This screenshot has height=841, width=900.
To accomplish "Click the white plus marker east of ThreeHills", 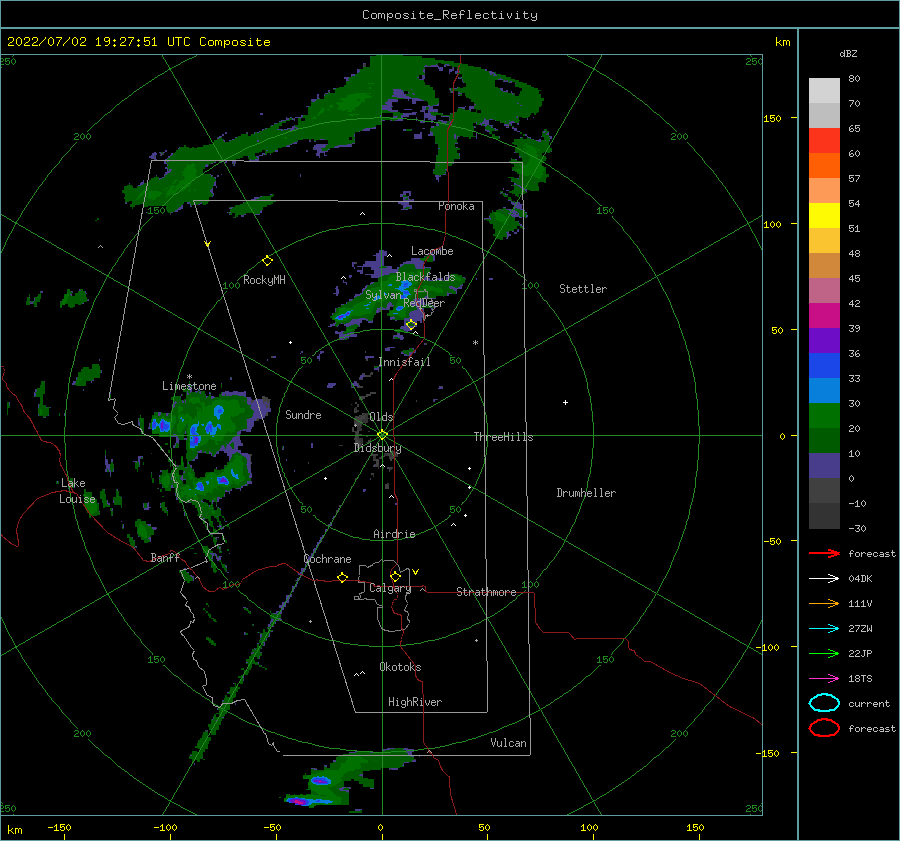I will (565, 402).
